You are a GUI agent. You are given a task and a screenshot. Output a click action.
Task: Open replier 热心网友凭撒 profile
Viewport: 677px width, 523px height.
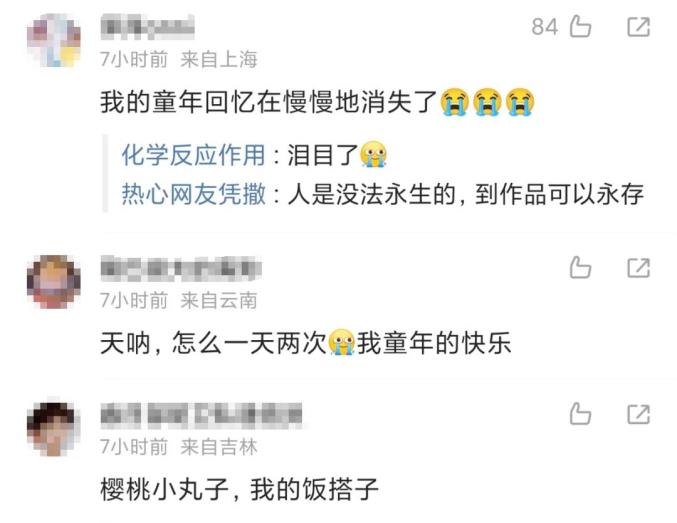(x=193, y=194)
